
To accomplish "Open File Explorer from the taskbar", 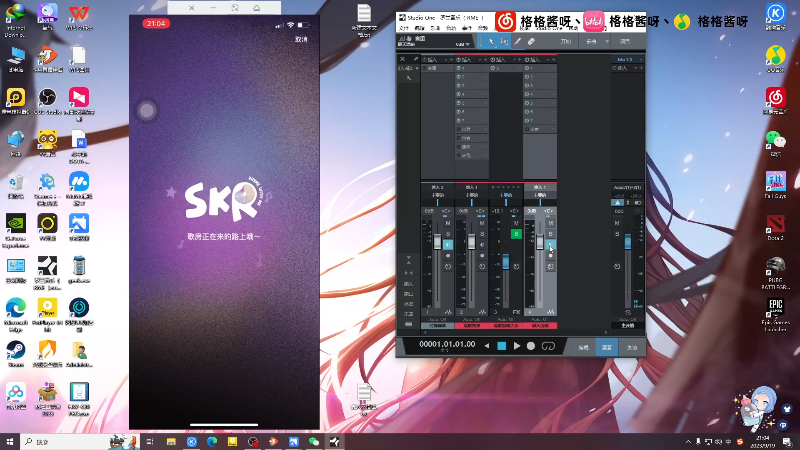I will click(171, 441).
